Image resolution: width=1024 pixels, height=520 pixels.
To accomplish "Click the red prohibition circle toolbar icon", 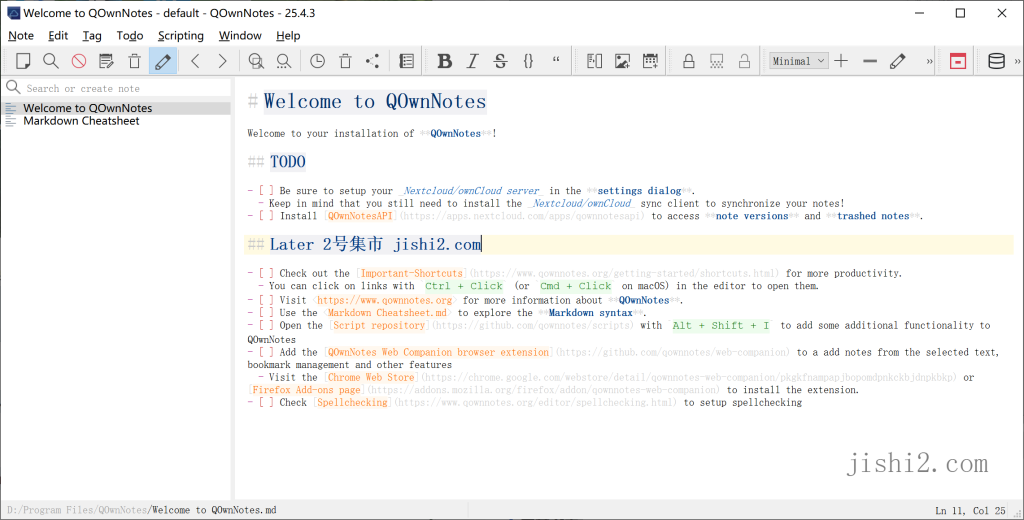I will click(x=78, y=61).
